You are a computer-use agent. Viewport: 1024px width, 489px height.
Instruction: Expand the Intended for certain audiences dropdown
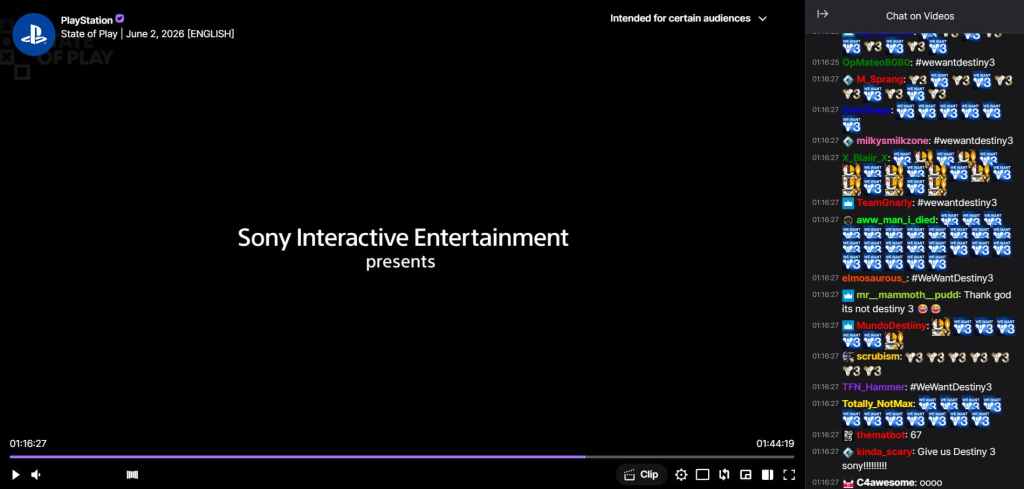(x=688, y=18)
